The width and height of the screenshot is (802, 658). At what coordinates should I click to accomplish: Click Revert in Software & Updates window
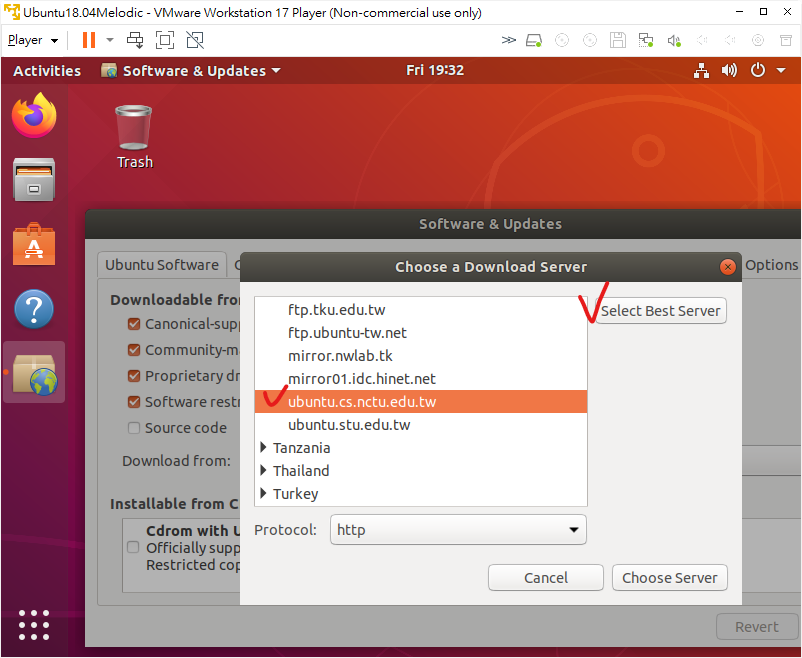756,627
